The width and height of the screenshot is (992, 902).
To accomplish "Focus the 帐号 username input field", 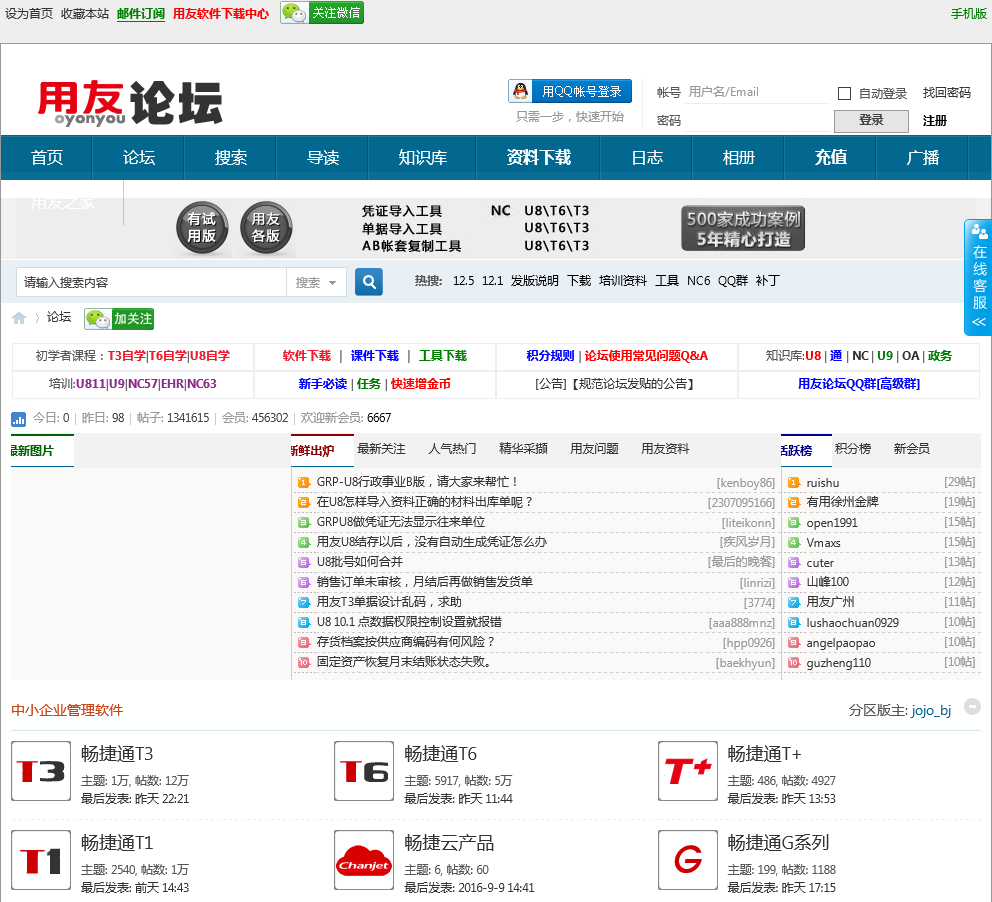I will (x=757, y=92).
